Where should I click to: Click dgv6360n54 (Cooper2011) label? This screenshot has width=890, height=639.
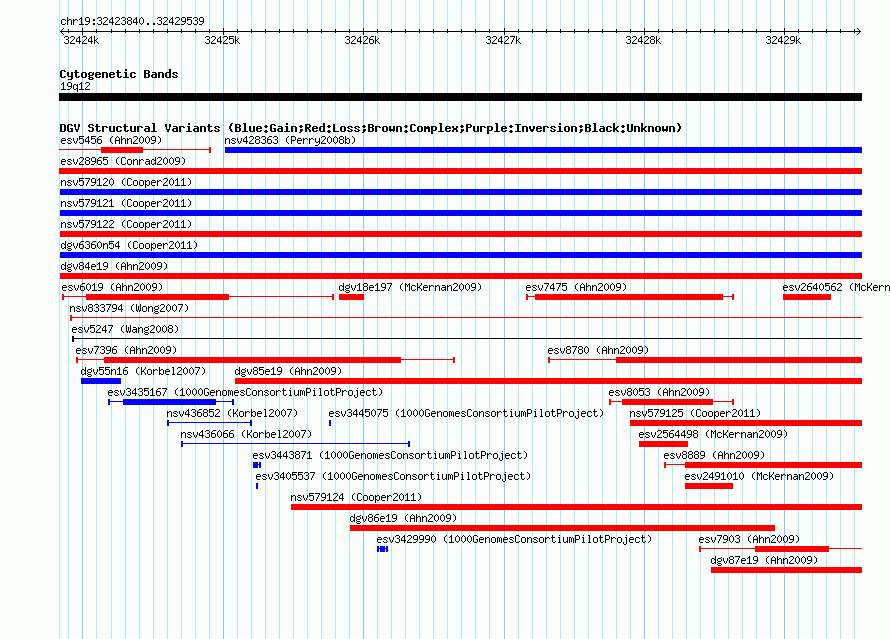point(129,245)
